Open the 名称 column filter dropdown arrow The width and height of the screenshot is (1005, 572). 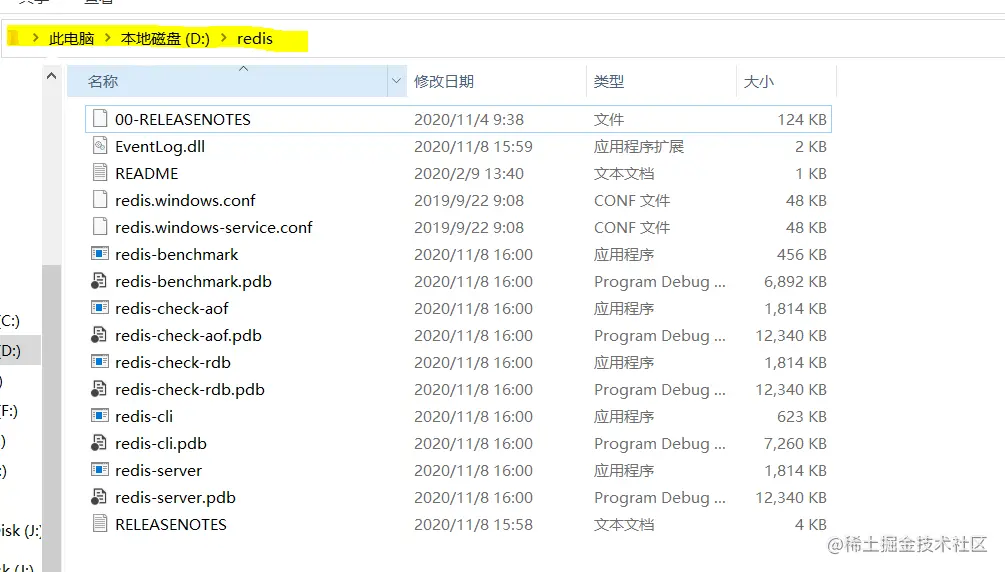tap(396, 81)
